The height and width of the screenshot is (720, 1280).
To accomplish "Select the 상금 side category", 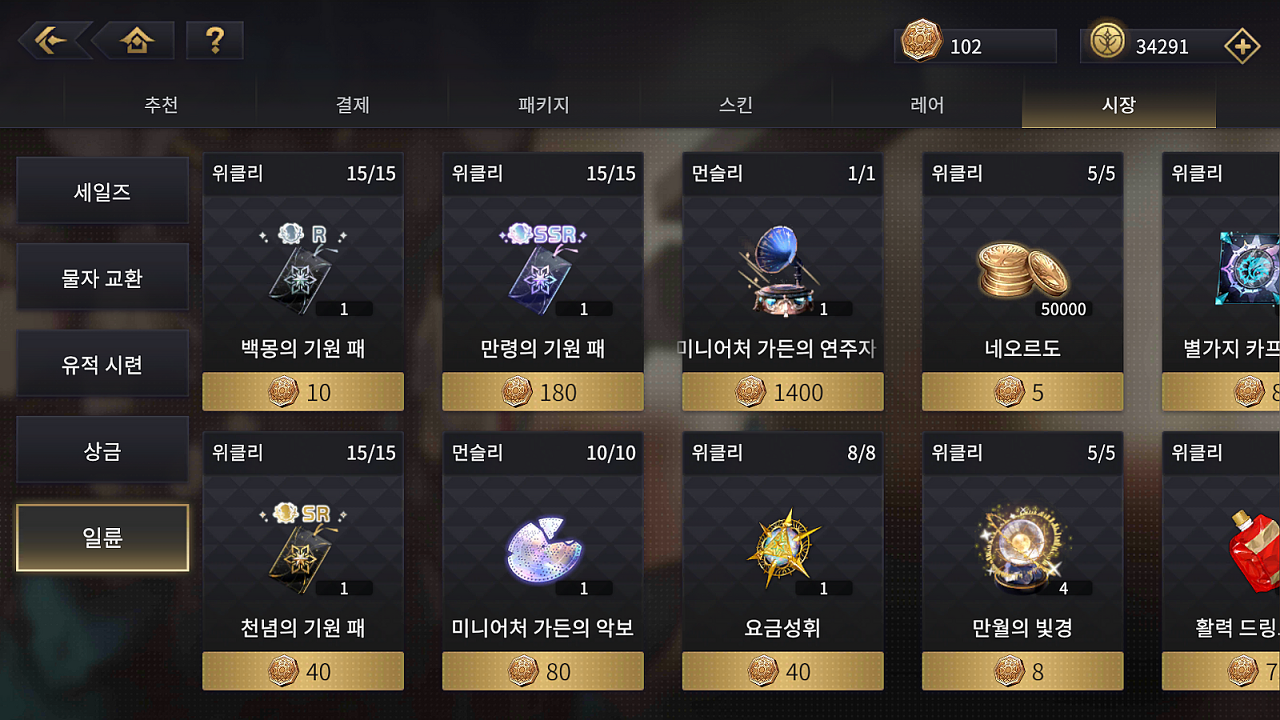I will 102,451.
